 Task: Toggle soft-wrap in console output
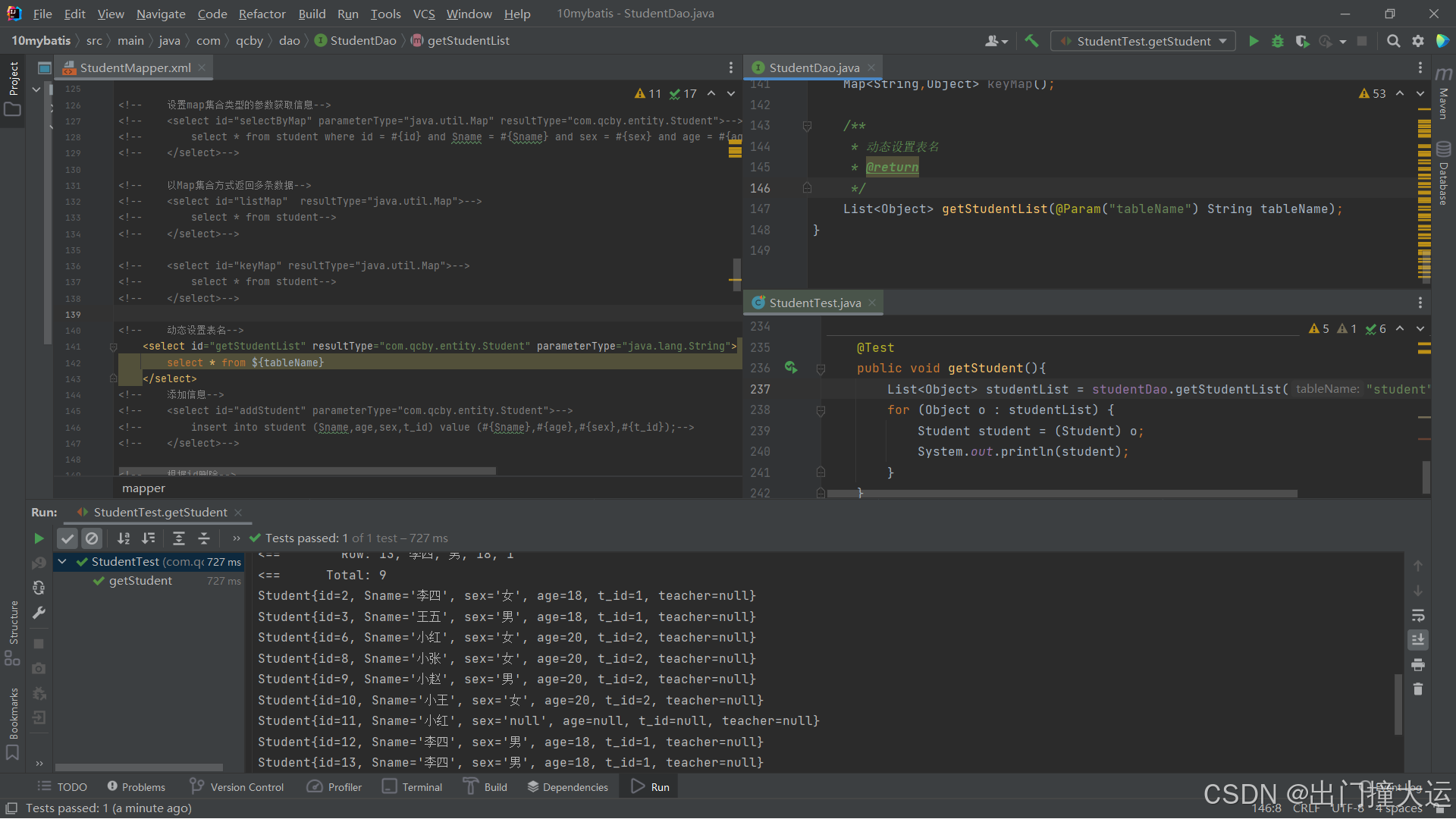coord(1418,615)
